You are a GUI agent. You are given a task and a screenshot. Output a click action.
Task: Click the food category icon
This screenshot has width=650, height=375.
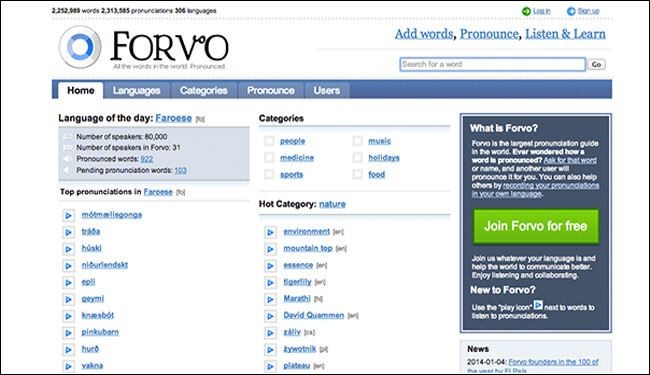tap(357, 174)
